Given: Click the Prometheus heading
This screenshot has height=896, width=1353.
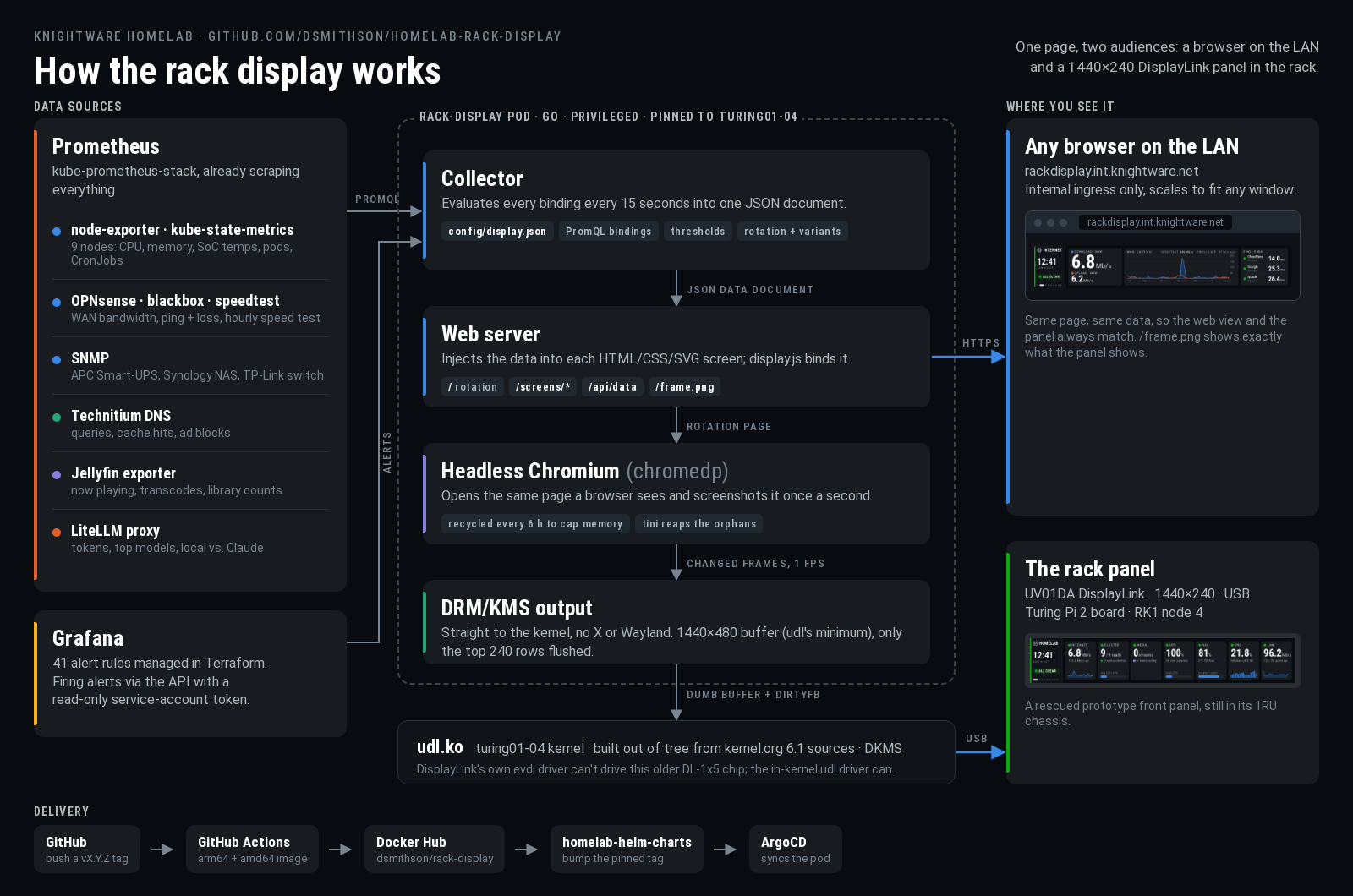Looking at the screenshot, I should coord(106,146).
